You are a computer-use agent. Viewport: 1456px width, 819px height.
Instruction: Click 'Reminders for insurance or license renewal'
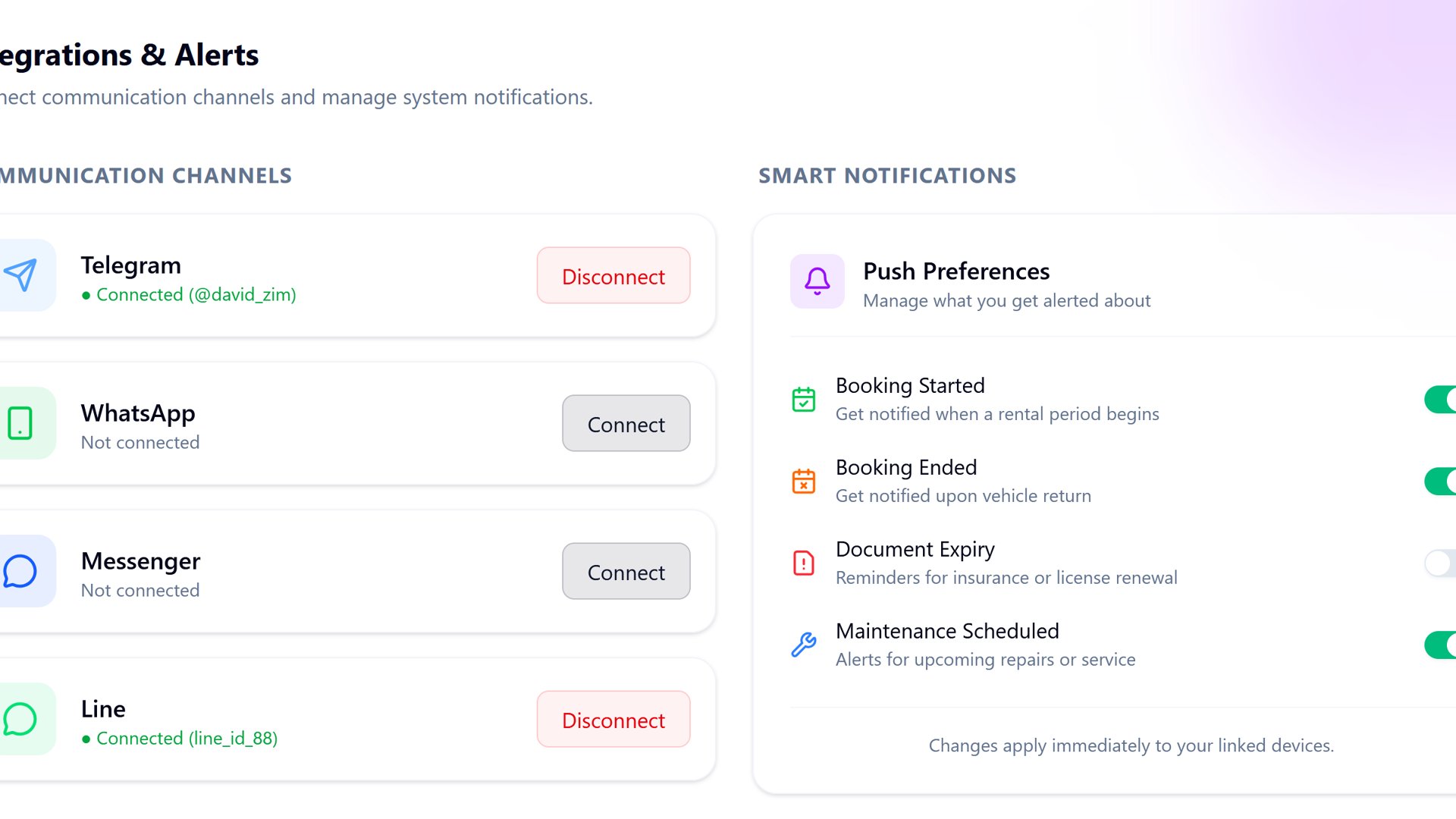point(1006,578)
